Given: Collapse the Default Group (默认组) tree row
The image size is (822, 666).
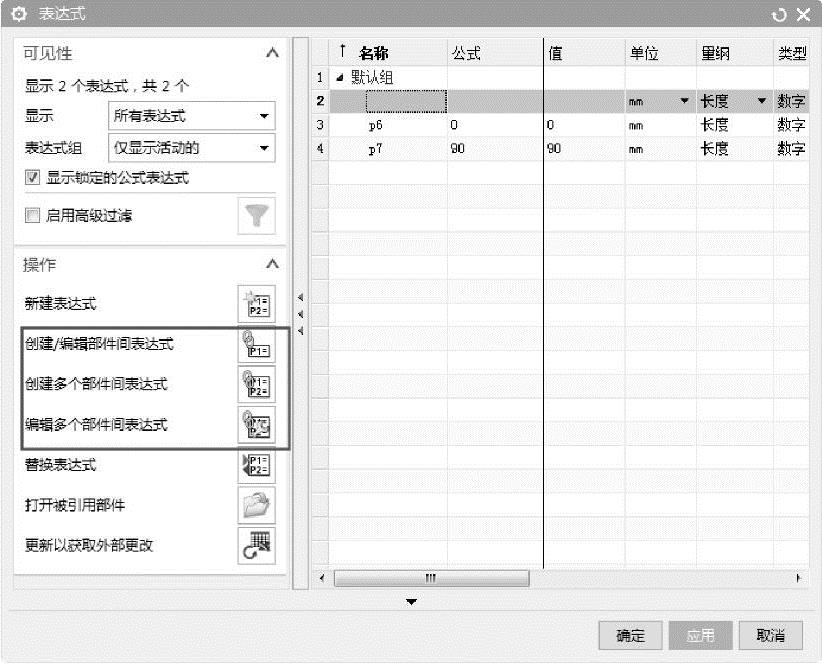Looking at the screenshot, I should point(340,78).
